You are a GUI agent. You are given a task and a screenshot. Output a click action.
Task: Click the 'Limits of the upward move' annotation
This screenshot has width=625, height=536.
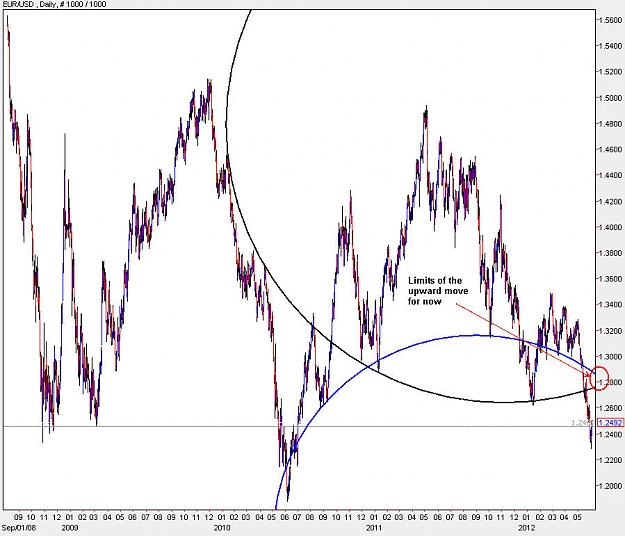438,291
